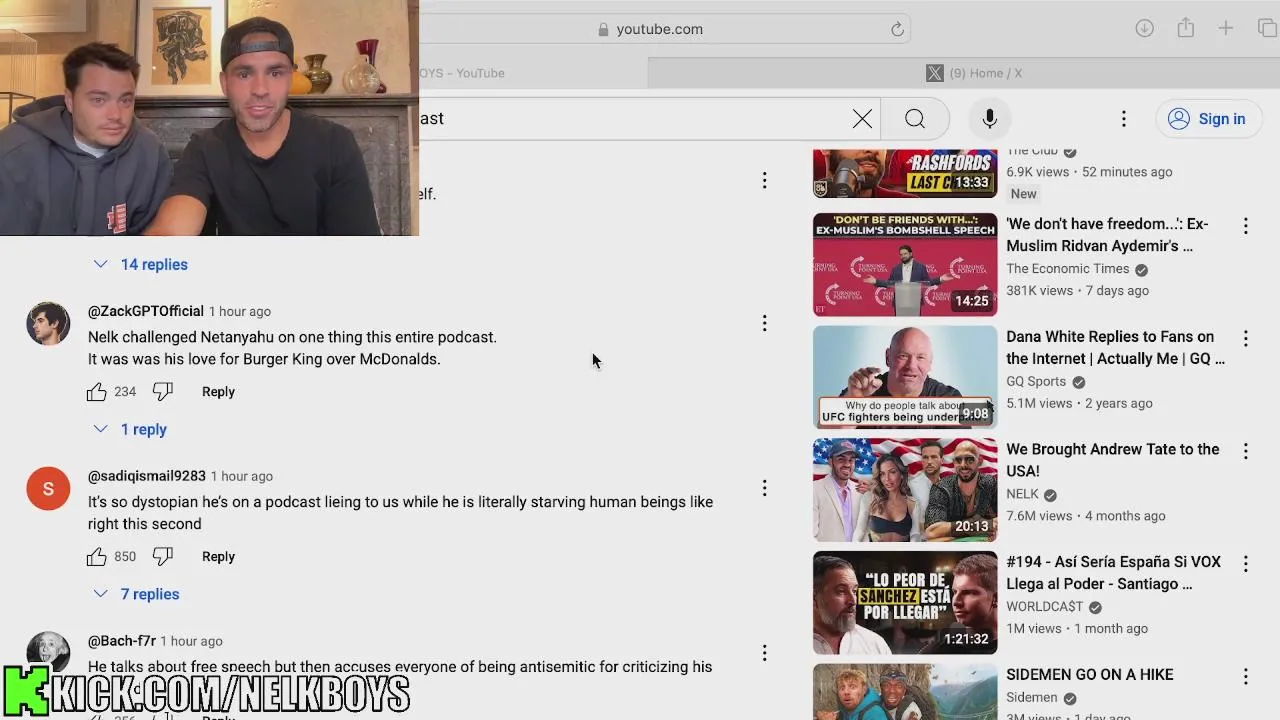Image resolution: width=1280 pixels, height=720 pixels.
Task: Switch to the YouTube browser tab
Action: coord(533,73)
